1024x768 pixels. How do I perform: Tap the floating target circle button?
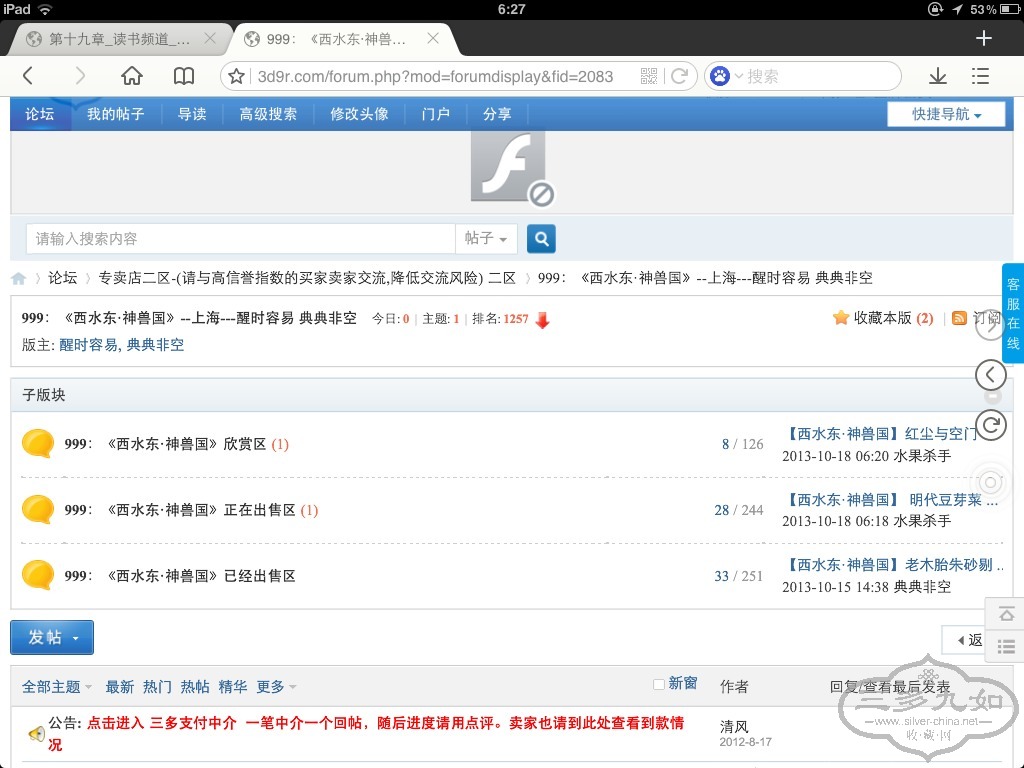pos(991,483)
